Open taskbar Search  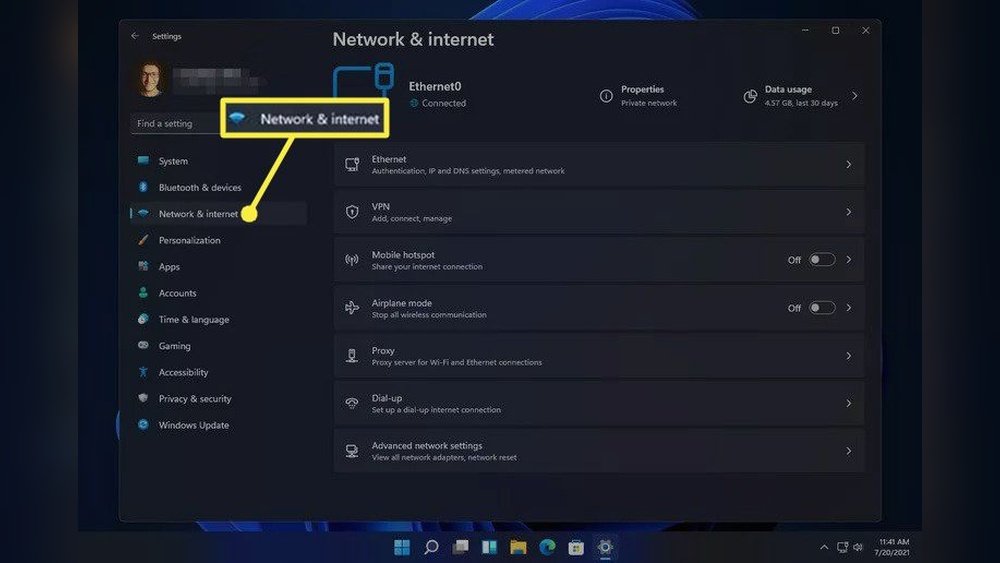pos(431,547)
